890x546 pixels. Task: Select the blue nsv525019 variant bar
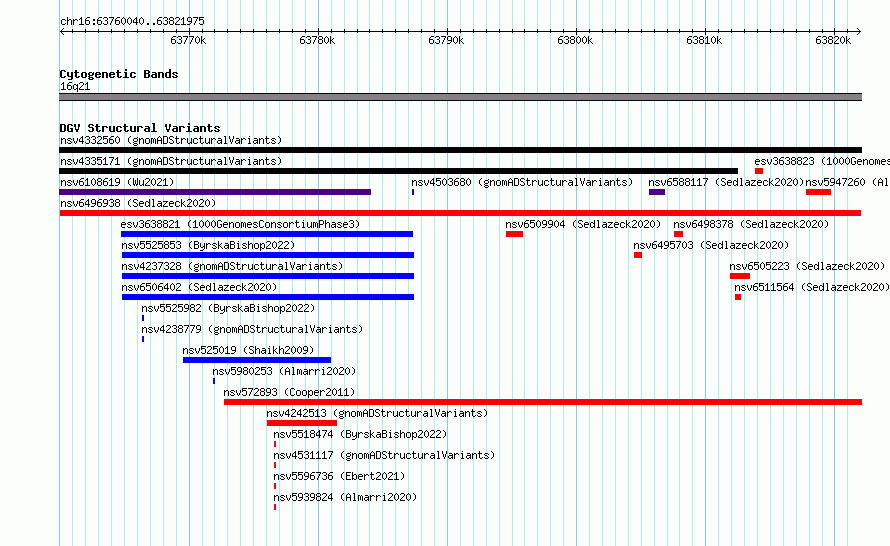click(257, 360)
